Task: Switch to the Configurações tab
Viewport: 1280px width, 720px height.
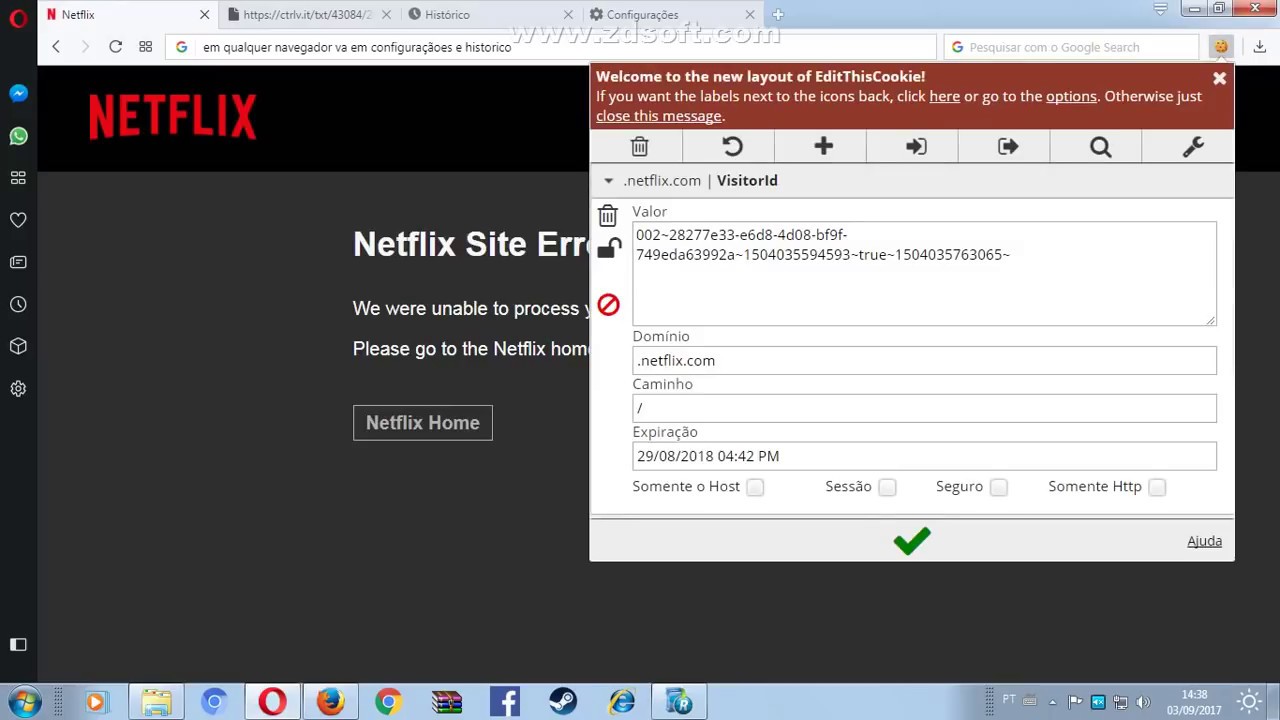Action: (672, 14)
